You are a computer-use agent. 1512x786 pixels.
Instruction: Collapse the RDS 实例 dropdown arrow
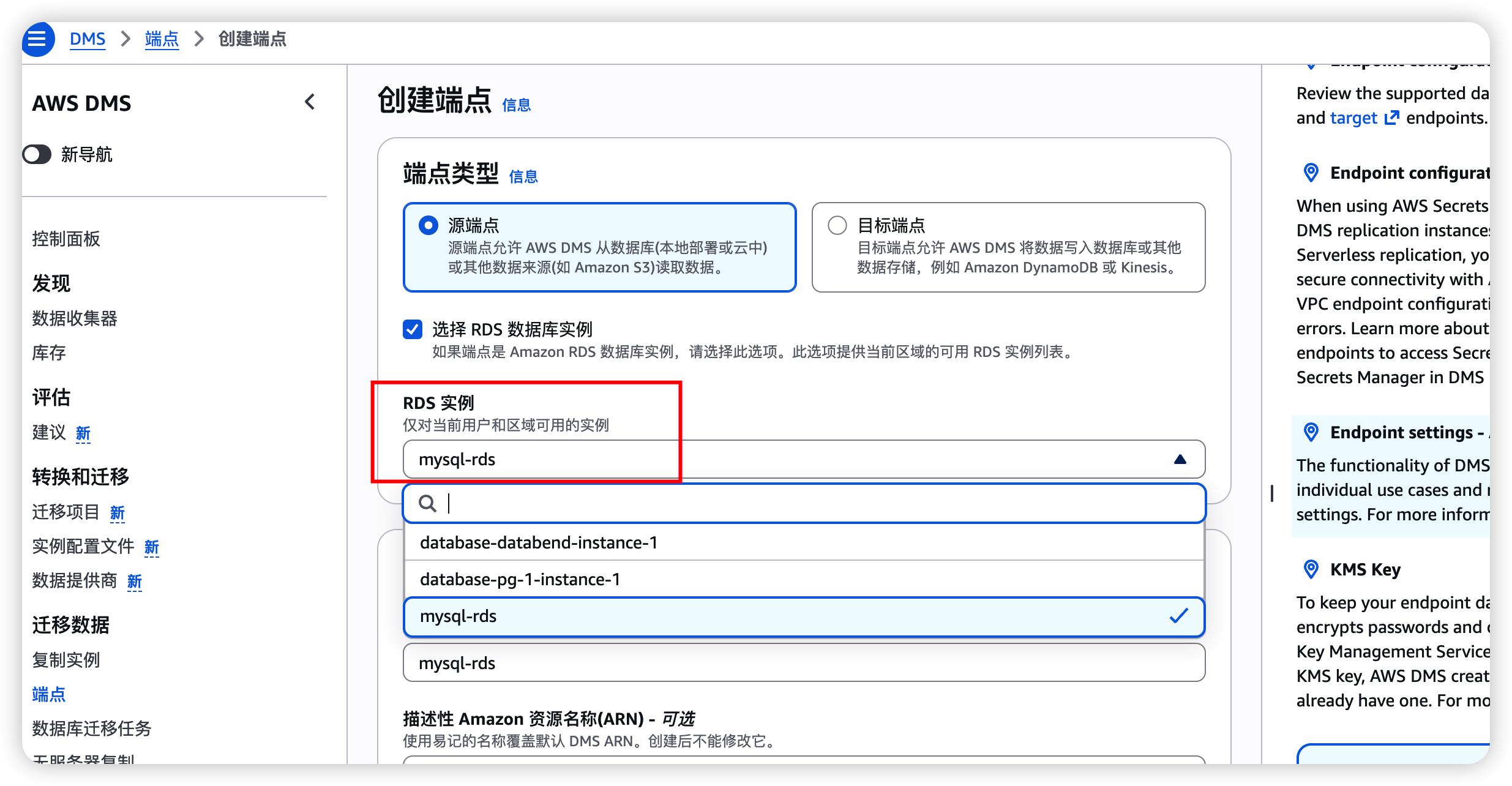1180,459
